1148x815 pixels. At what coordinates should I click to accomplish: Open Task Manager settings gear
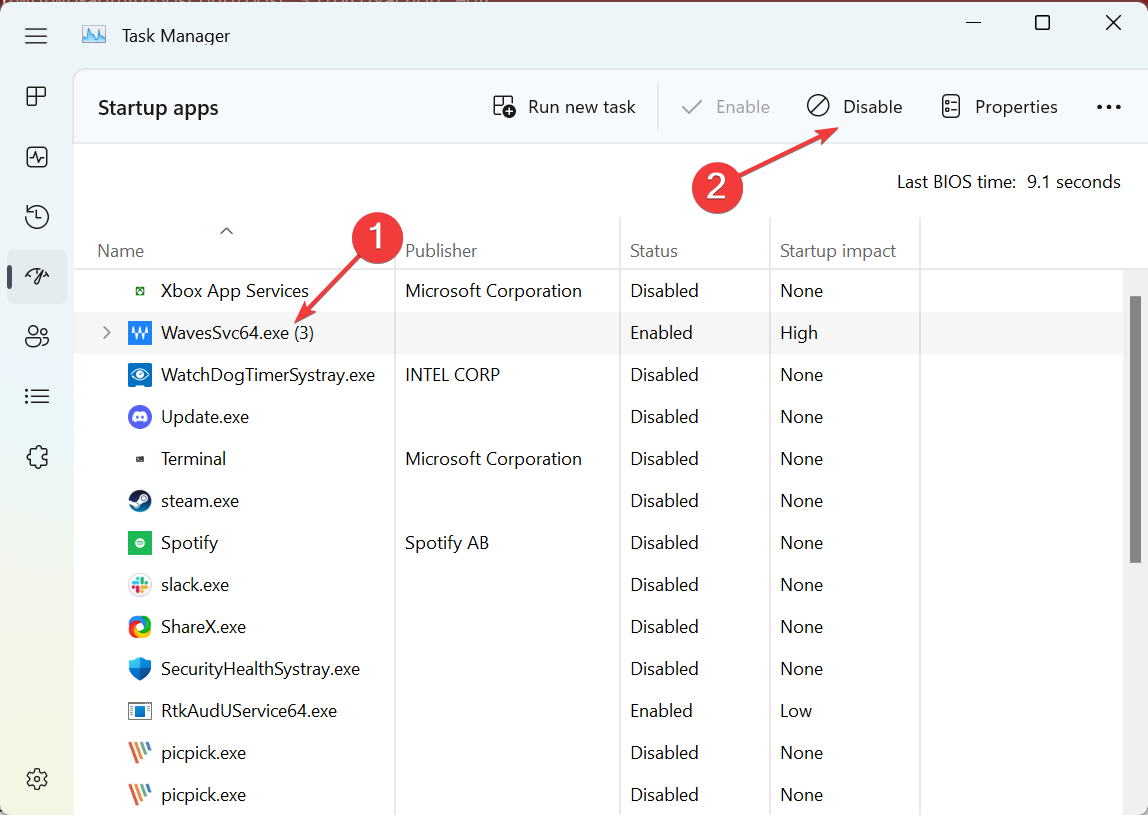pyautogui.click(x=37, y=778)
